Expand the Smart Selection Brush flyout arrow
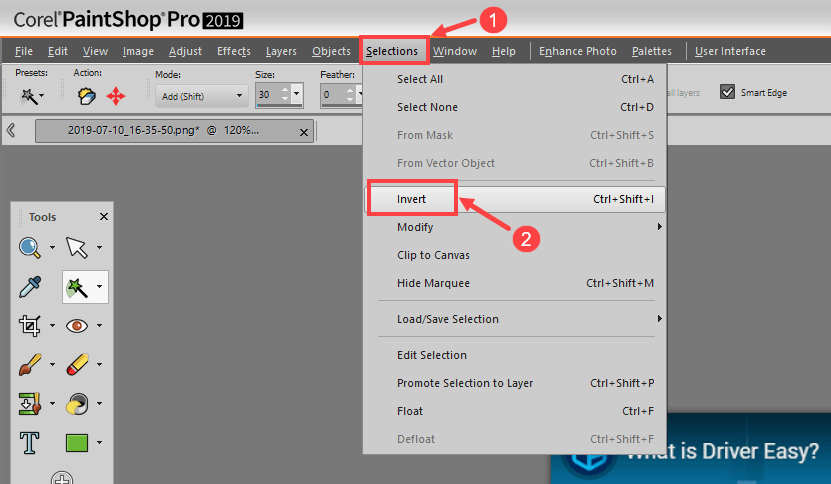The width and height of the screenshot is (831, 484). [x=99, y=287]
